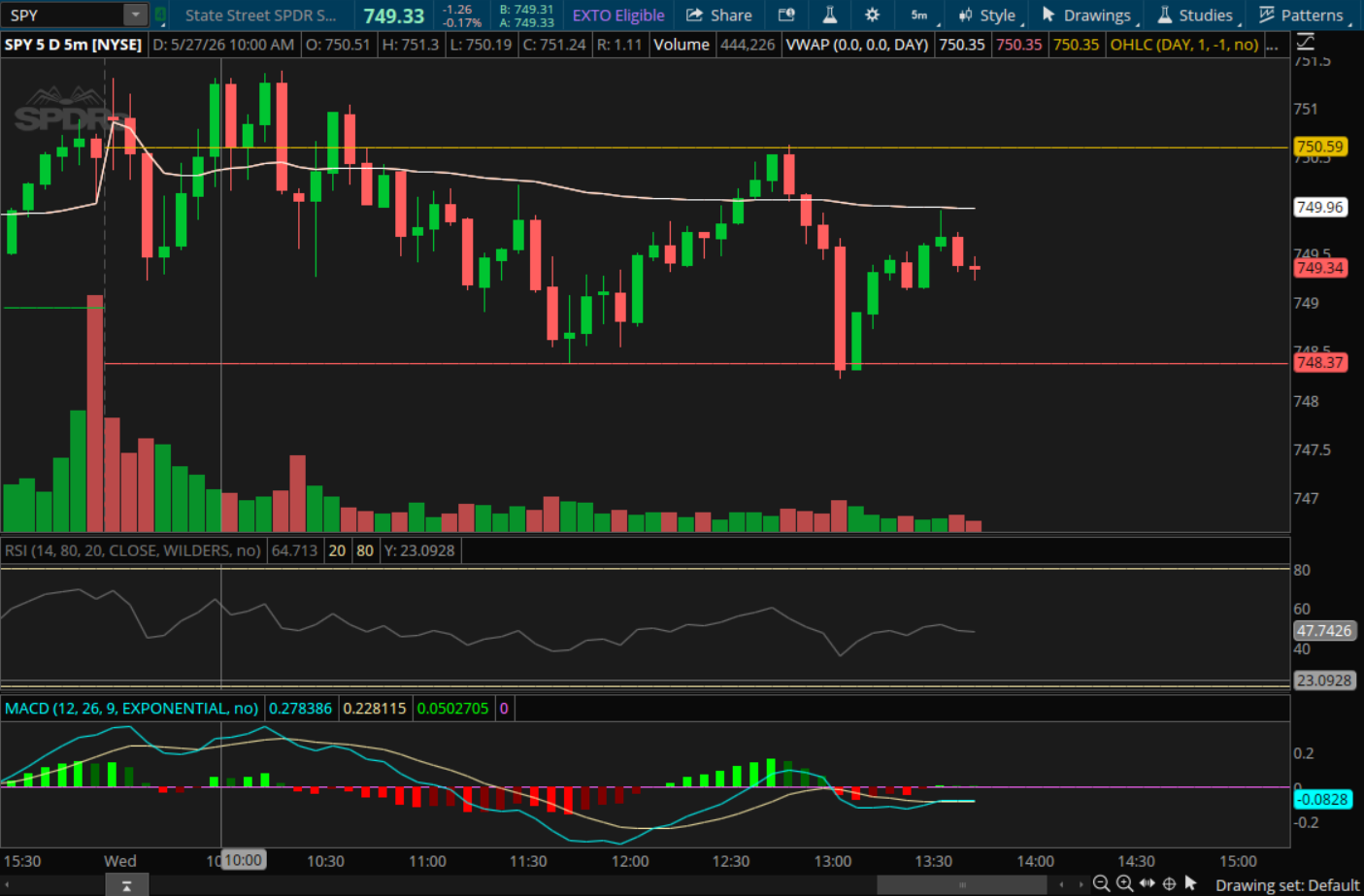Open the symbol dropdown arrow next to SPY
This screenshot has height=896, width=1364.
click(136, 15)
